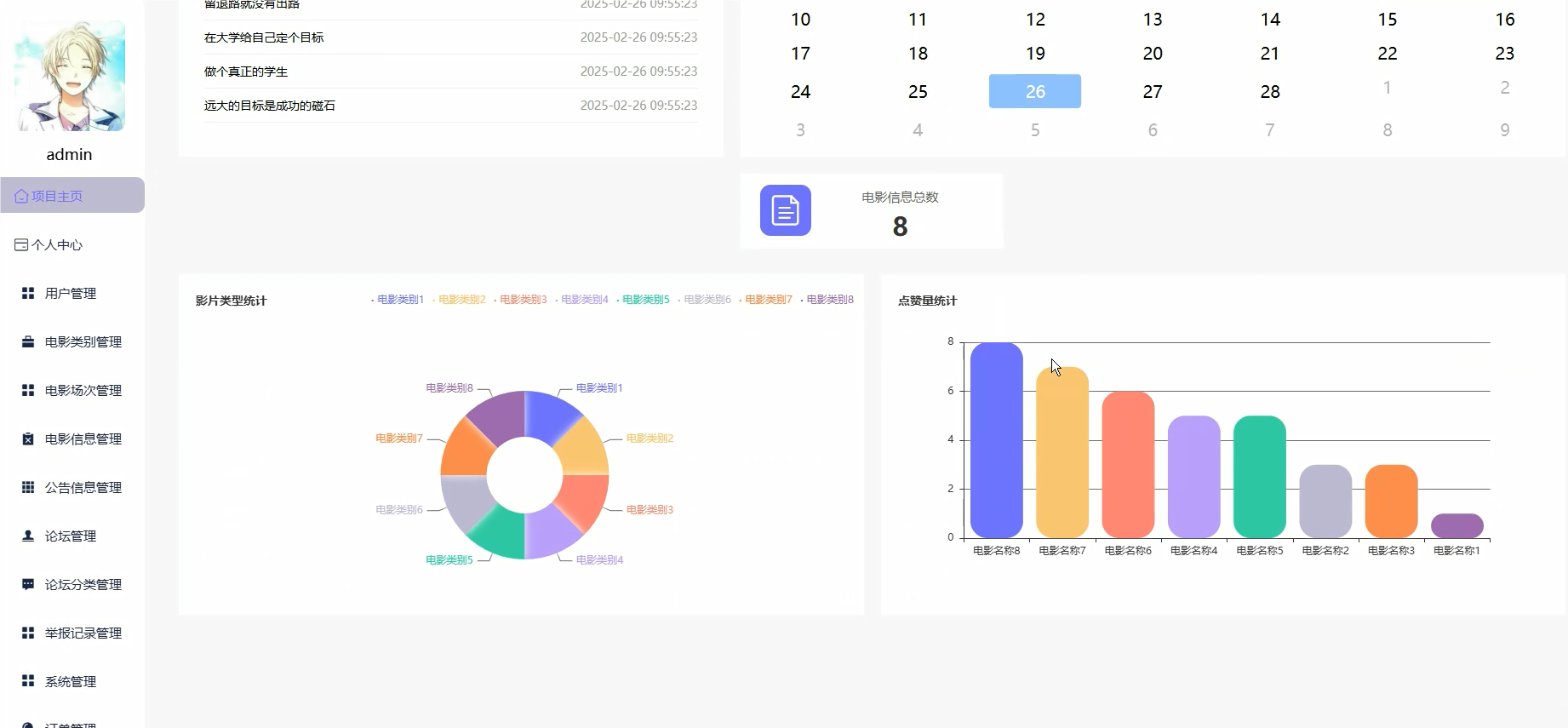Click the yellow 电影类别2 donut slice
This screenshot has width=1568, height=728.
[581, 451]
